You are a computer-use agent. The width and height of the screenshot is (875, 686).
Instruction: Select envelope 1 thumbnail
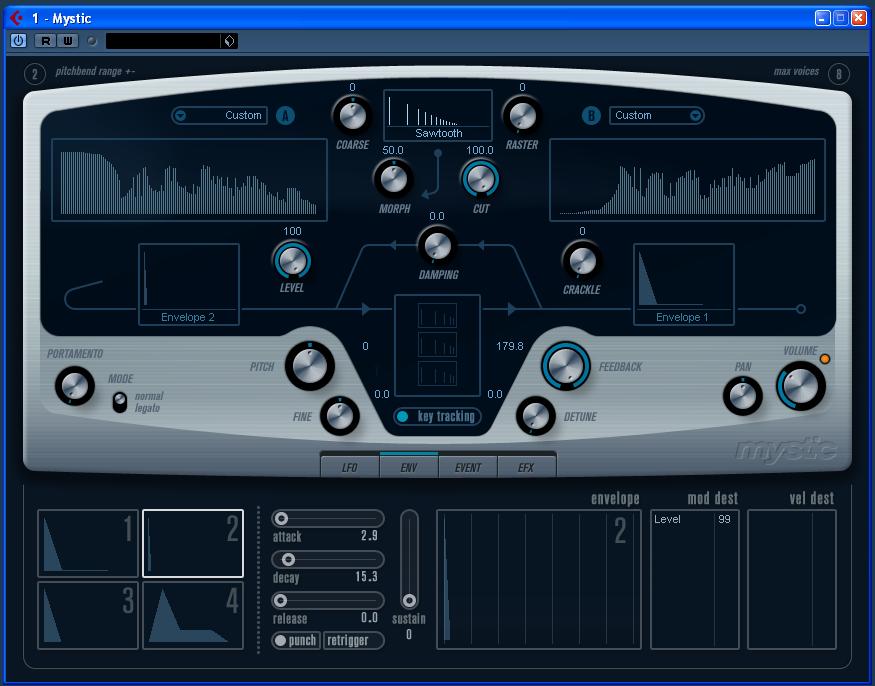pyautogui.click(x=88, y=543)
